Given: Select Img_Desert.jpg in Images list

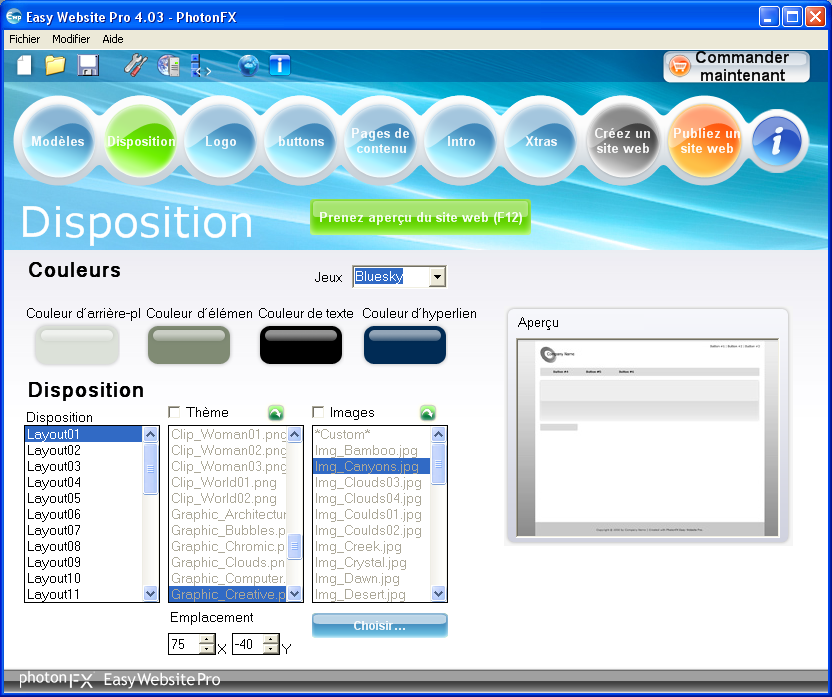Looking at the screenshot, I should 372,594.
